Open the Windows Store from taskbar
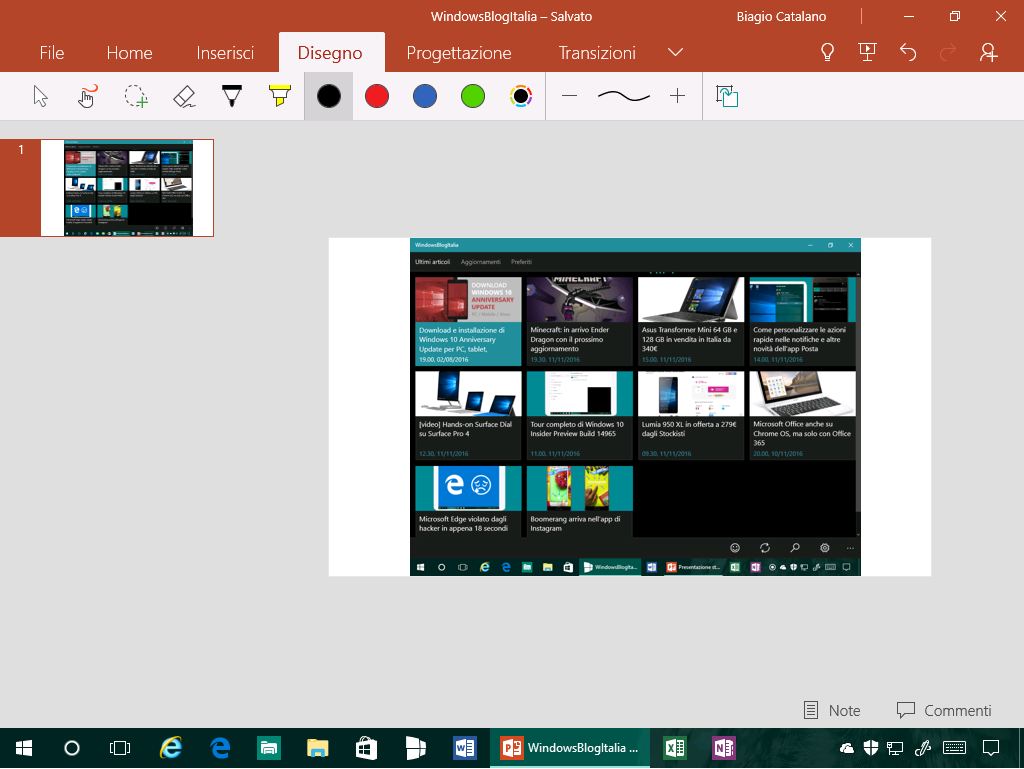Image resolution: width=1024 pixels, height=769 pixels. pos(366,748)
